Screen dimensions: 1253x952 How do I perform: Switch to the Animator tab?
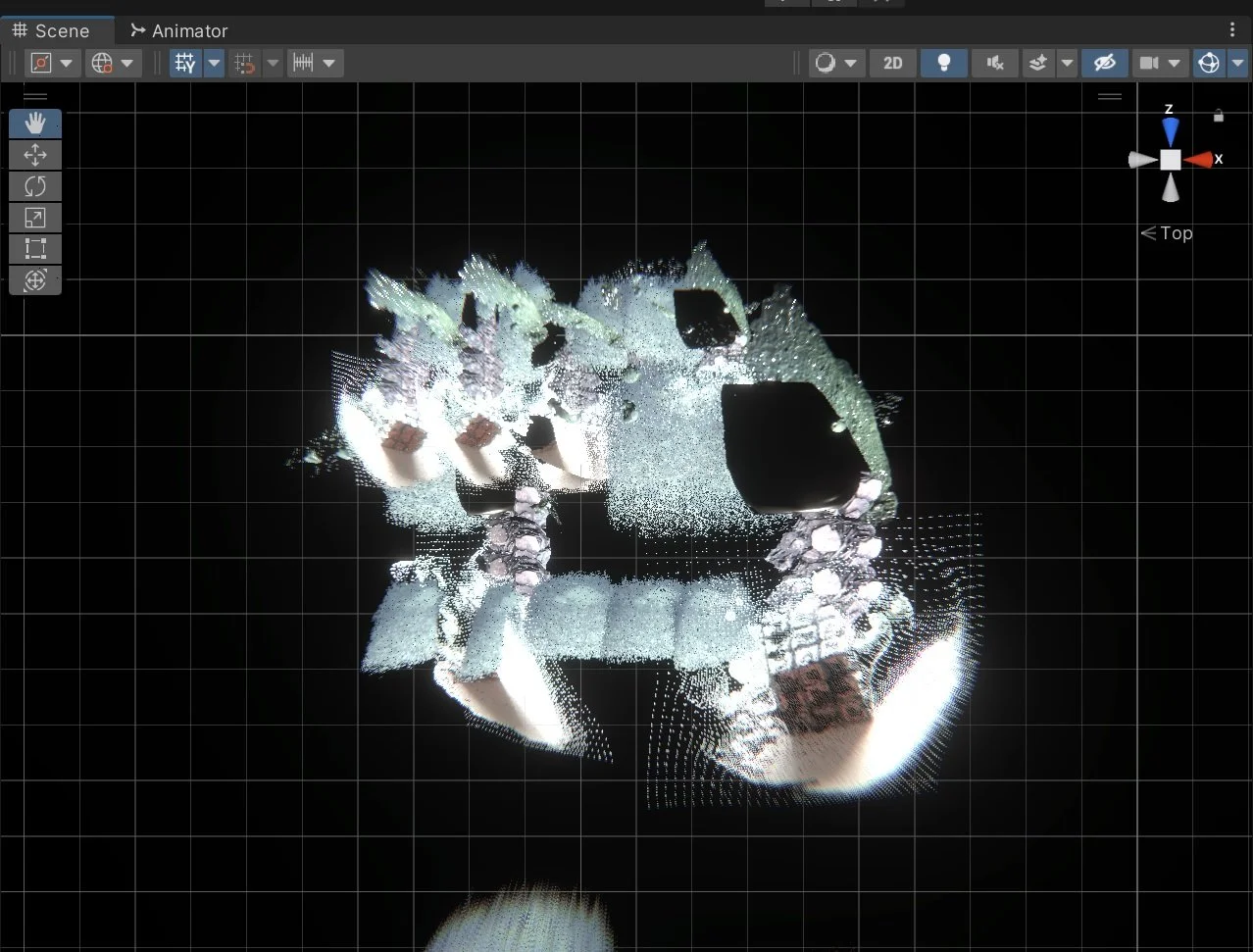click(x=179, y=30)
